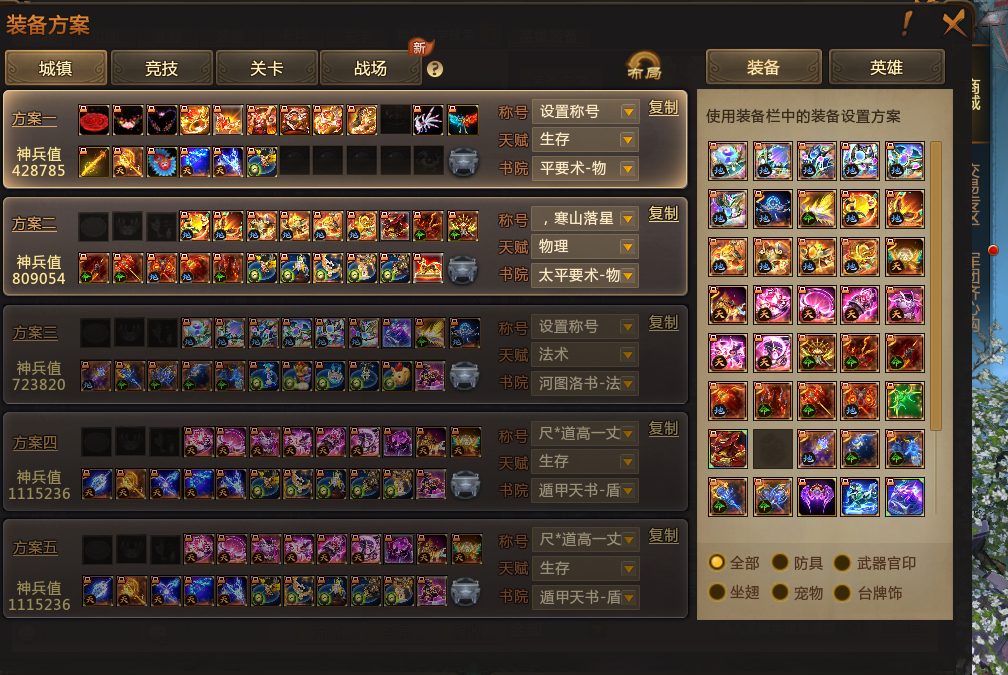Click the 方案五 scheme name
Viewport: 1008px width, 675px height.
[x=35, y=548]
